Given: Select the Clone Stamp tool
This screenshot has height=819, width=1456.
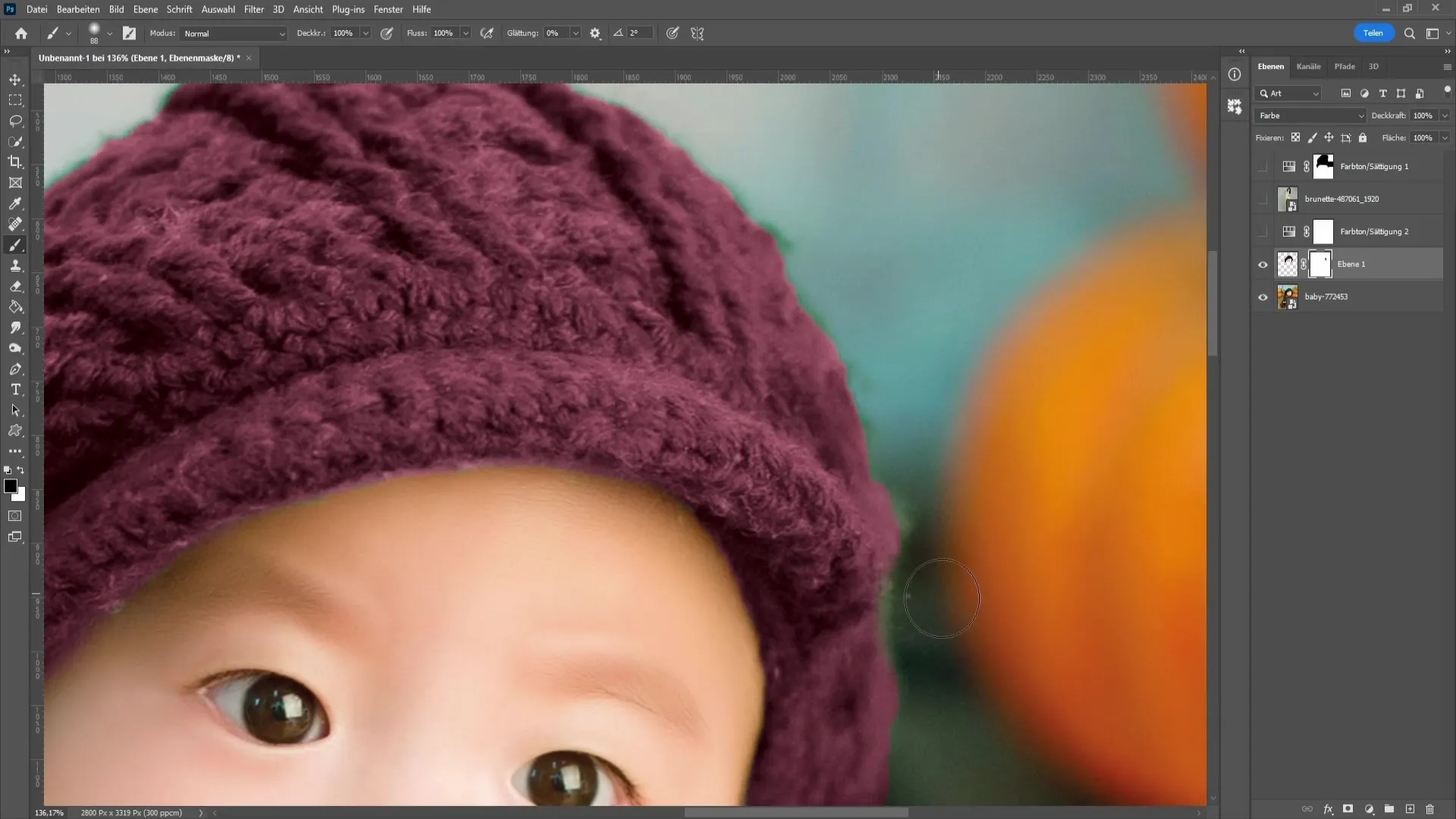Looking at the screenshot, I should point(15,266).
